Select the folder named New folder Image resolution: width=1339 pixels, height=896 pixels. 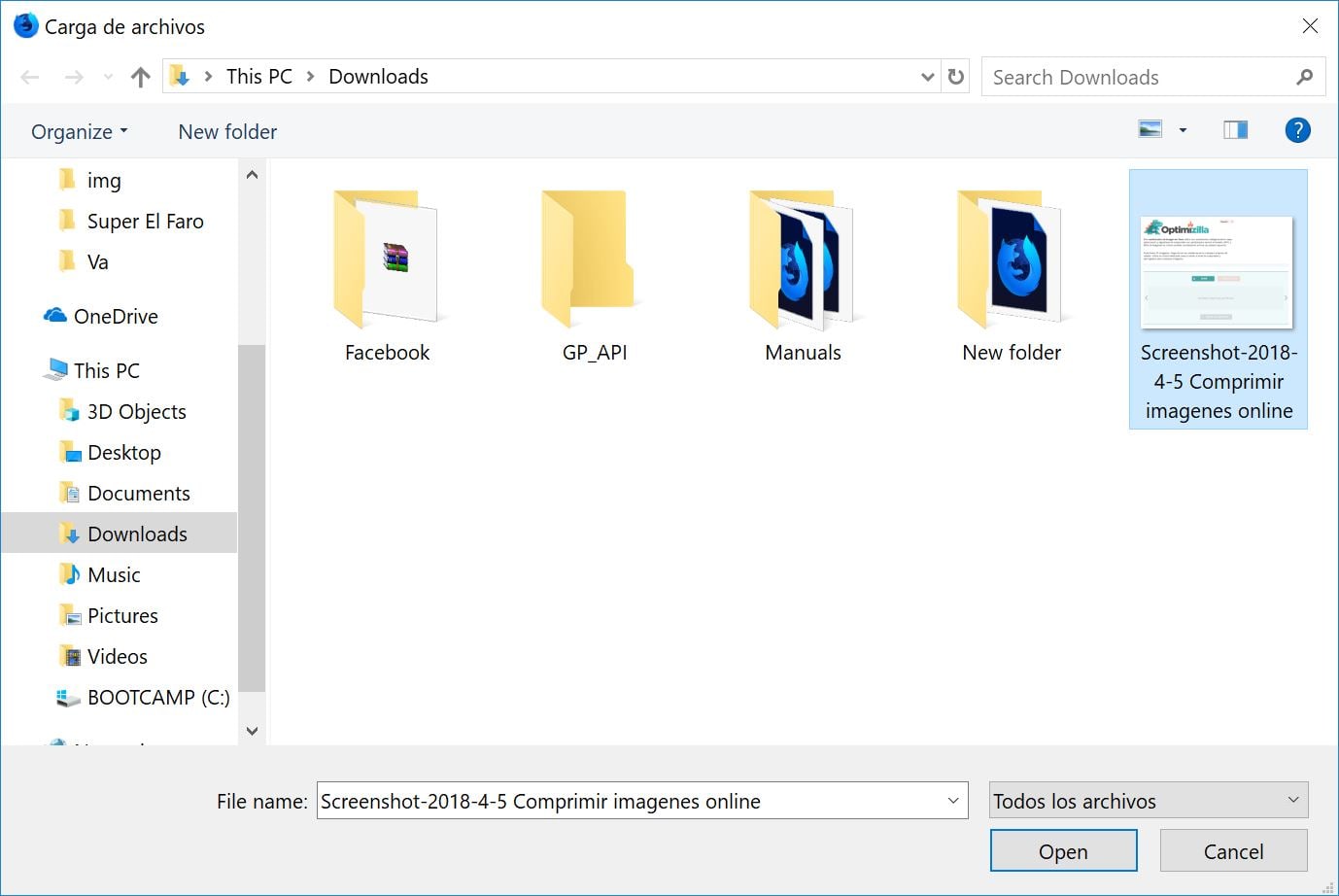coord(1011,259)
